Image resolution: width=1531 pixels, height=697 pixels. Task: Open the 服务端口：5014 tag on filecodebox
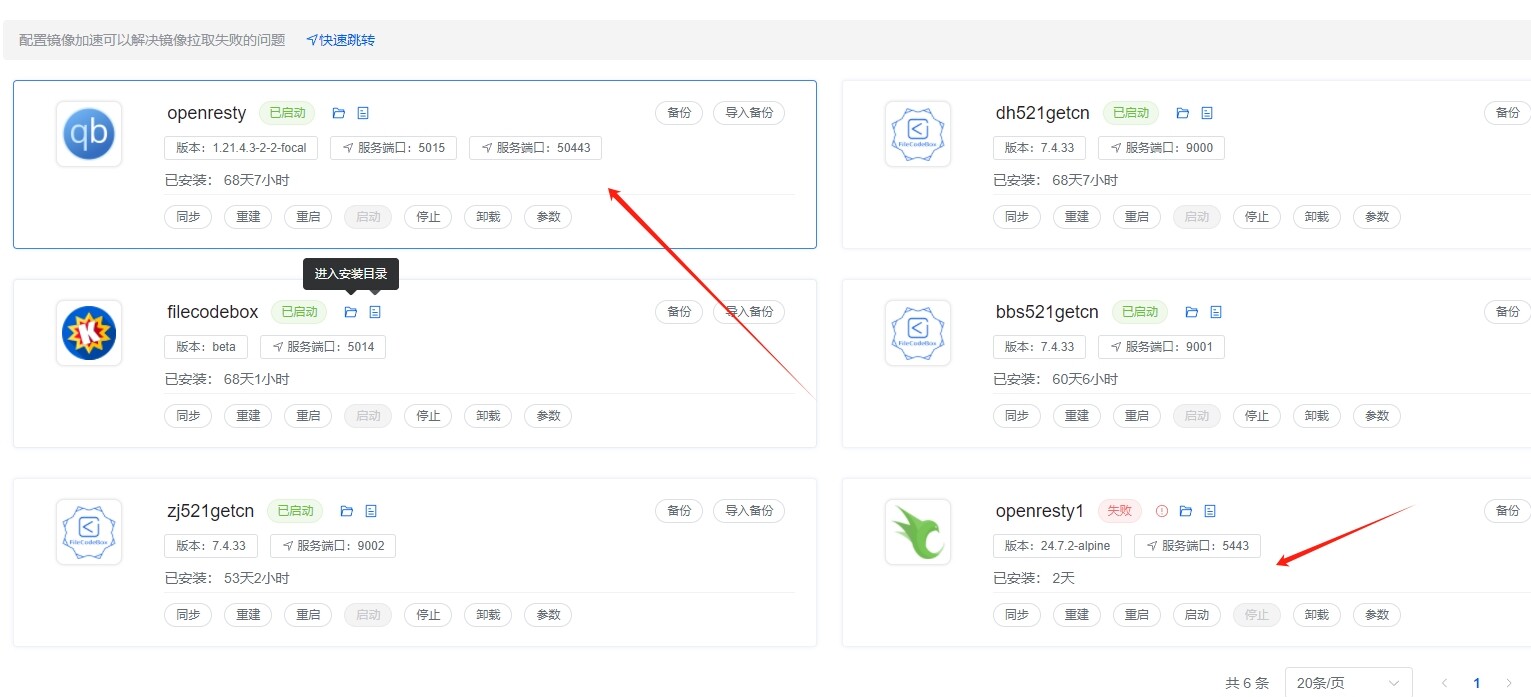(323, 347)
